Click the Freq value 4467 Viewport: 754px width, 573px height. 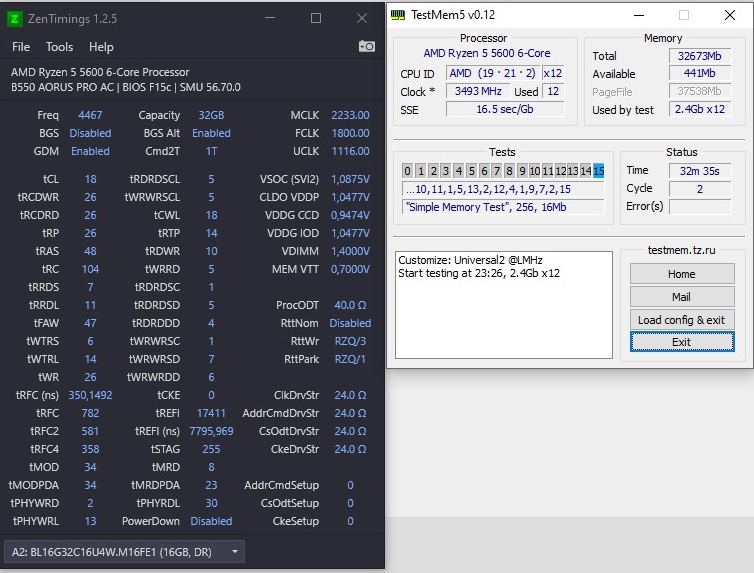pos(90,115)
